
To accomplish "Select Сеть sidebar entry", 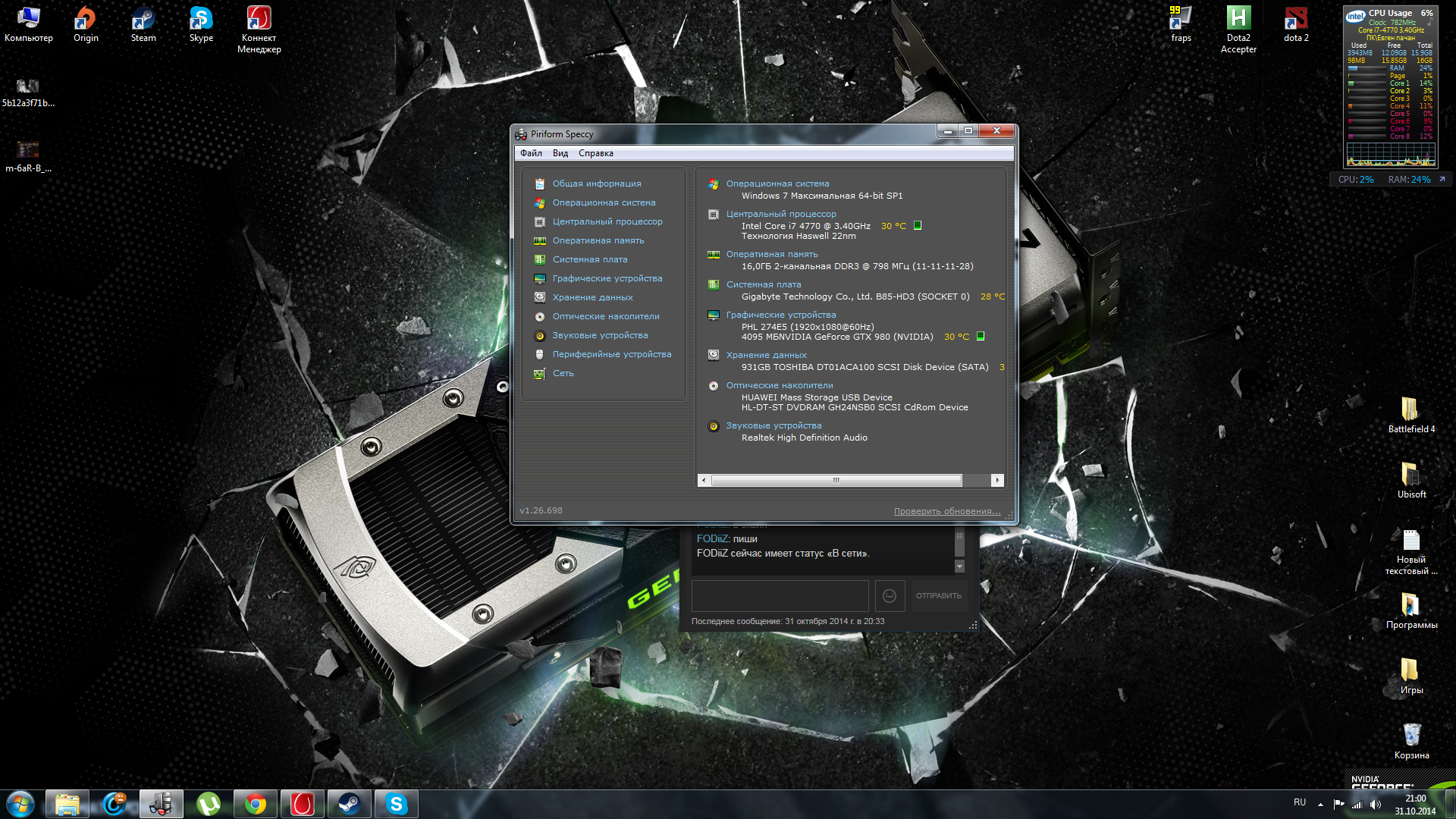I will coord(563,373).
